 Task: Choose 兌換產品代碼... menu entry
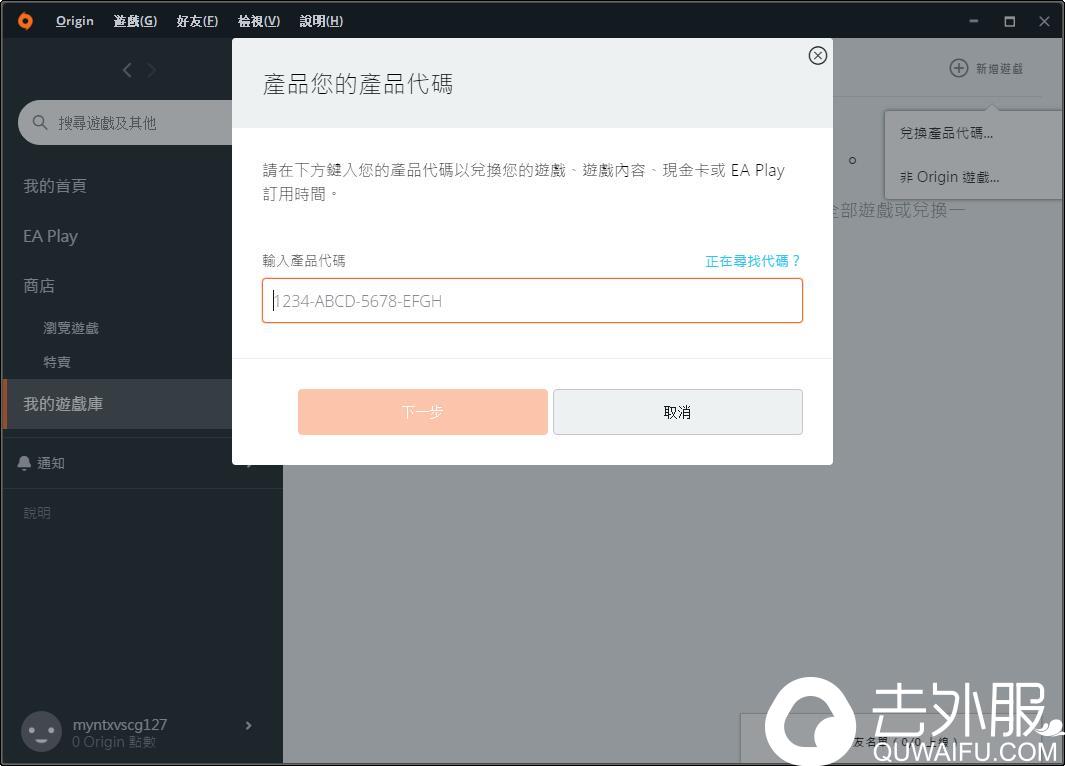tap(946, 133)
